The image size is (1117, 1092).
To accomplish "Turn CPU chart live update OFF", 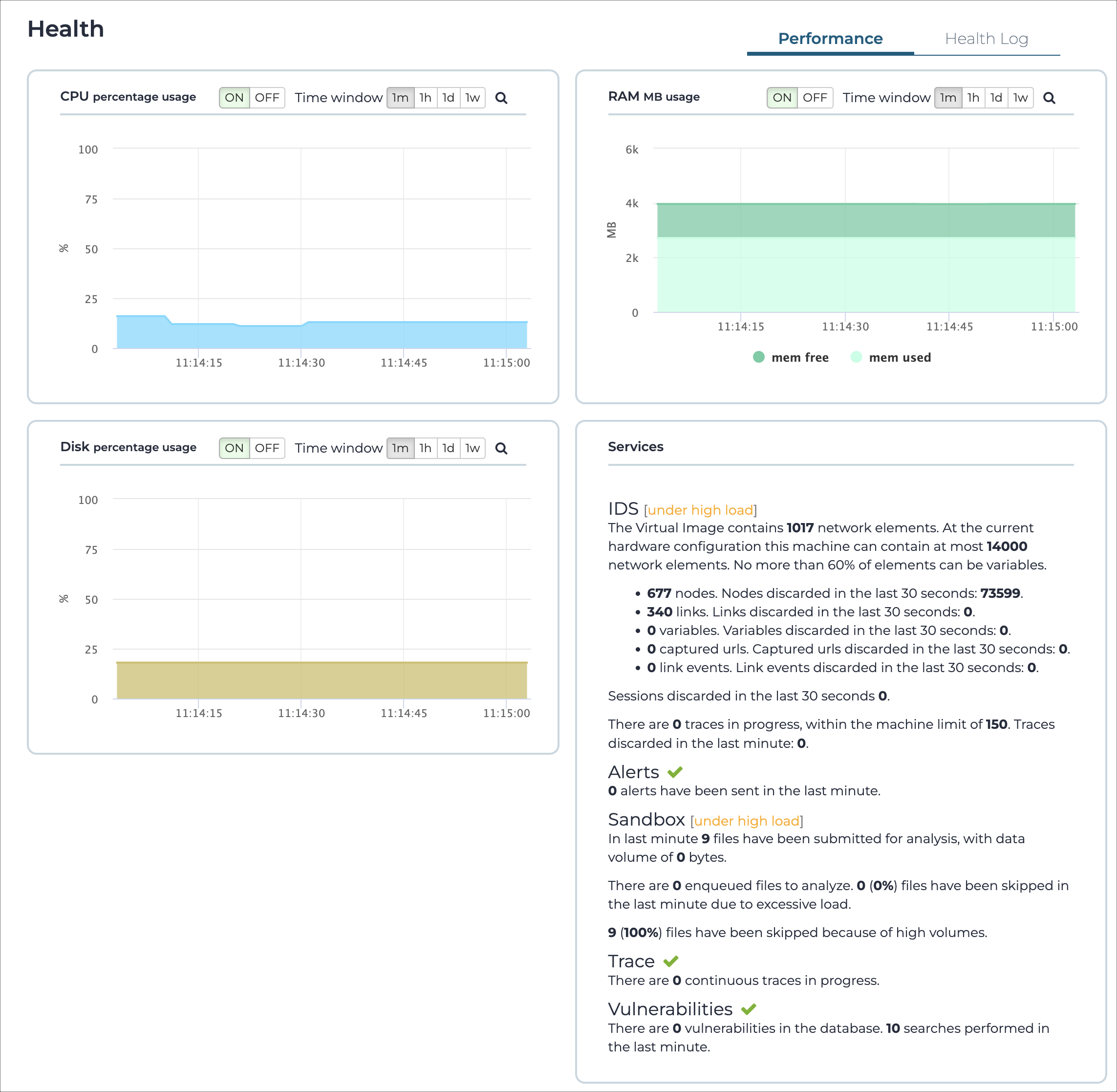I will tap(267, 97).
